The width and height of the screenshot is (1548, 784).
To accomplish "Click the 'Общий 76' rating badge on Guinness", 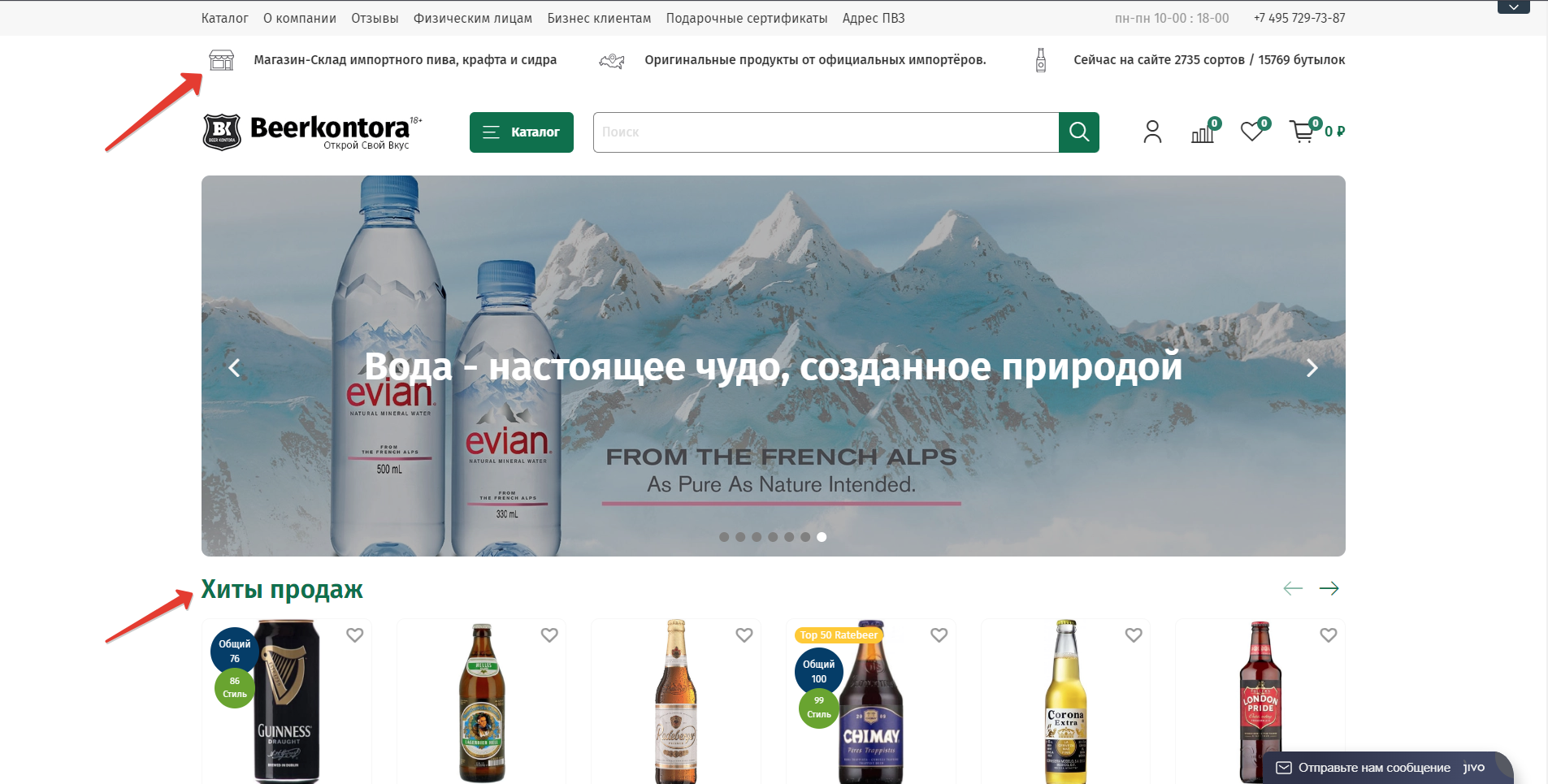I will click(235, 651).
